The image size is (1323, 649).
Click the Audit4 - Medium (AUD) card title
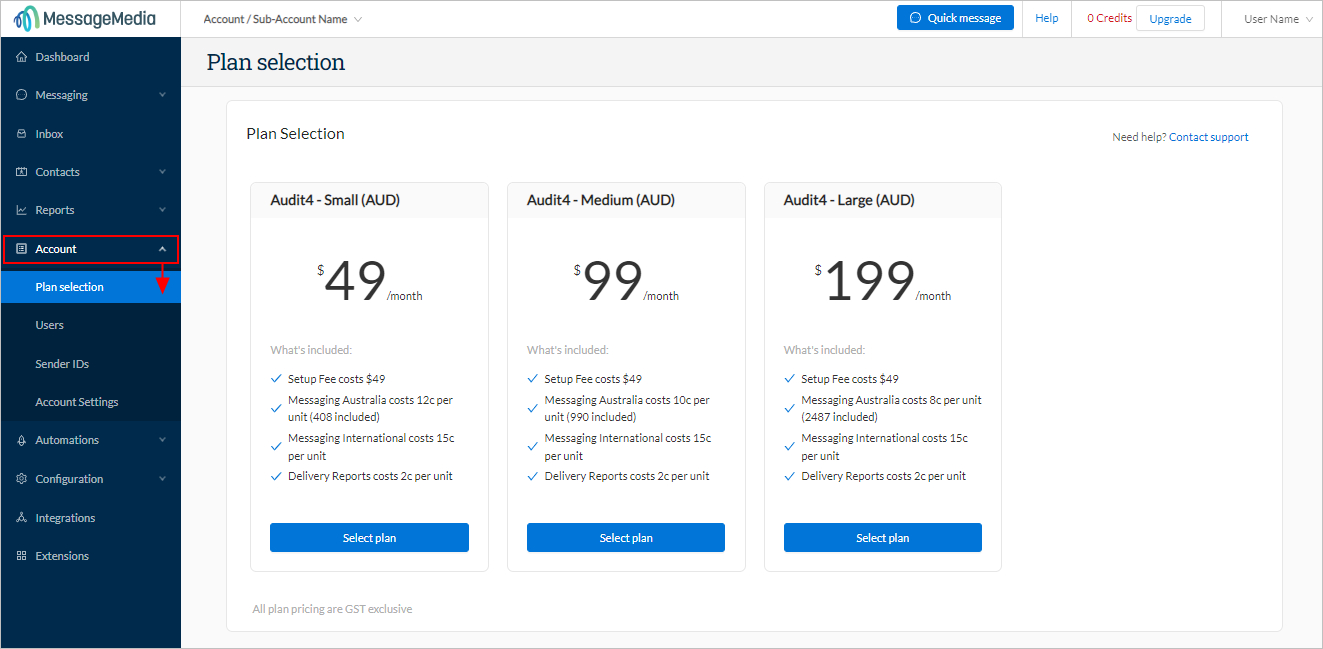coord(601,200)
